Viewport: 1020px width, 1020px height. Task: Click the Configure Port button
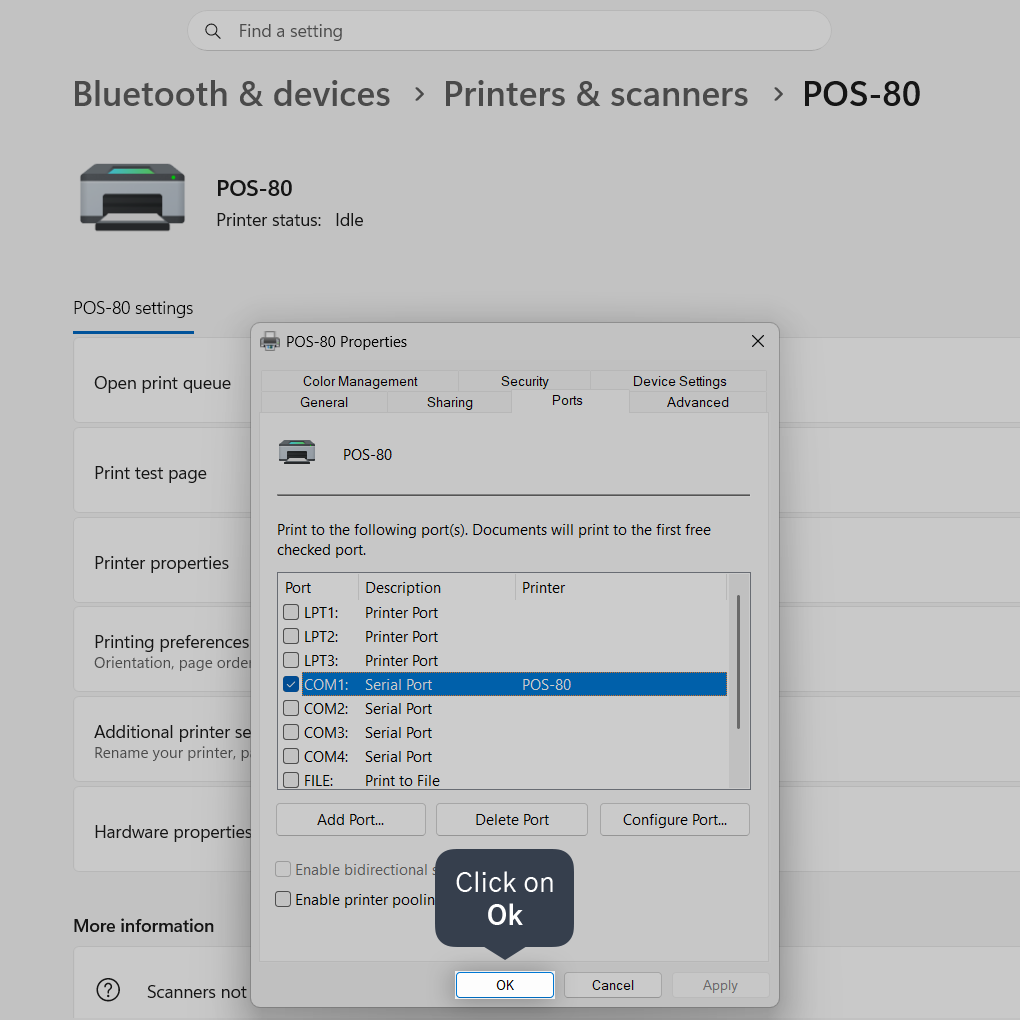tap(675, 820)
